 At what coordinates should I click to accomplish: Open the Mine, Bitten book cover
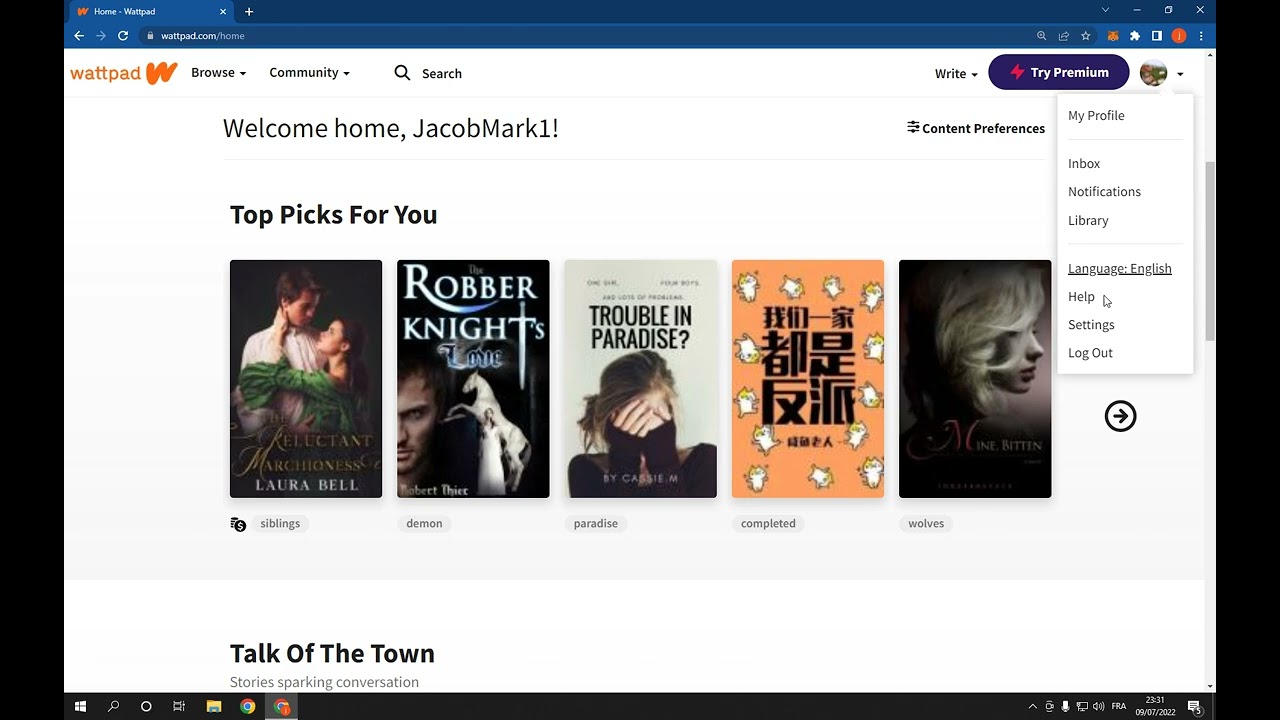click(x=975, y=379)
